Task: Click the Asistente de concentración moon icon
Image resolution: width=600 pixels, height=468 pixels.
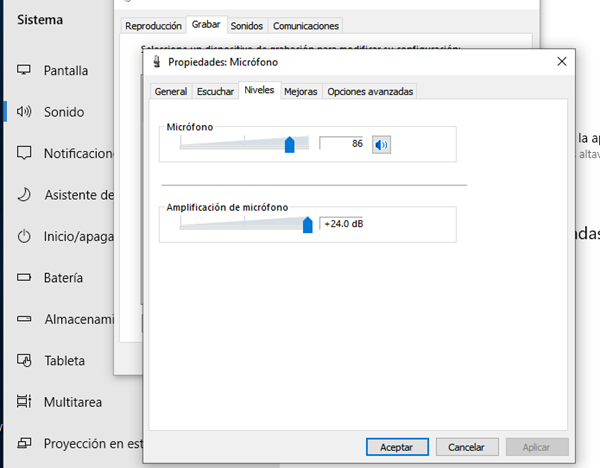Action: (24, 194)
